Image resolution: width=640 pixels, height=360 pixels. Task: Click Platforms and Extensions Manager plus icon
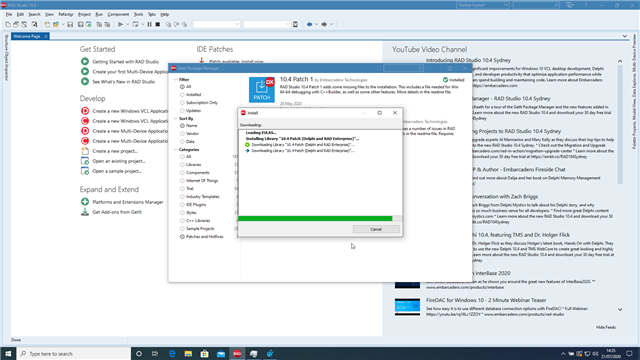point(85,202)
